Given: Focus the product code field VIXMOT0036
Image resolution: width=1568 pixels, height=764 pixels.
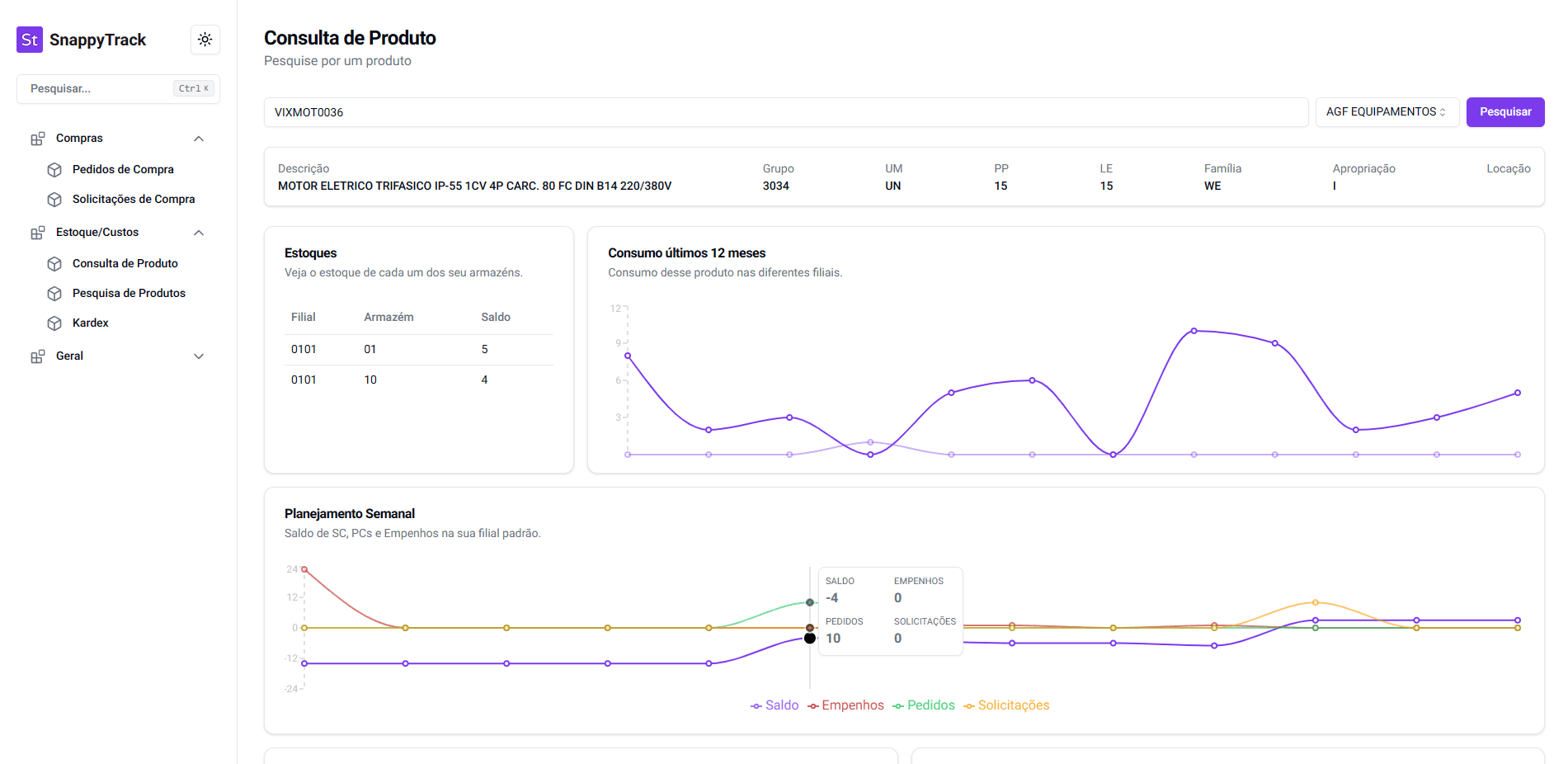Looking at the screenshot, I should (x=785, y=112).
